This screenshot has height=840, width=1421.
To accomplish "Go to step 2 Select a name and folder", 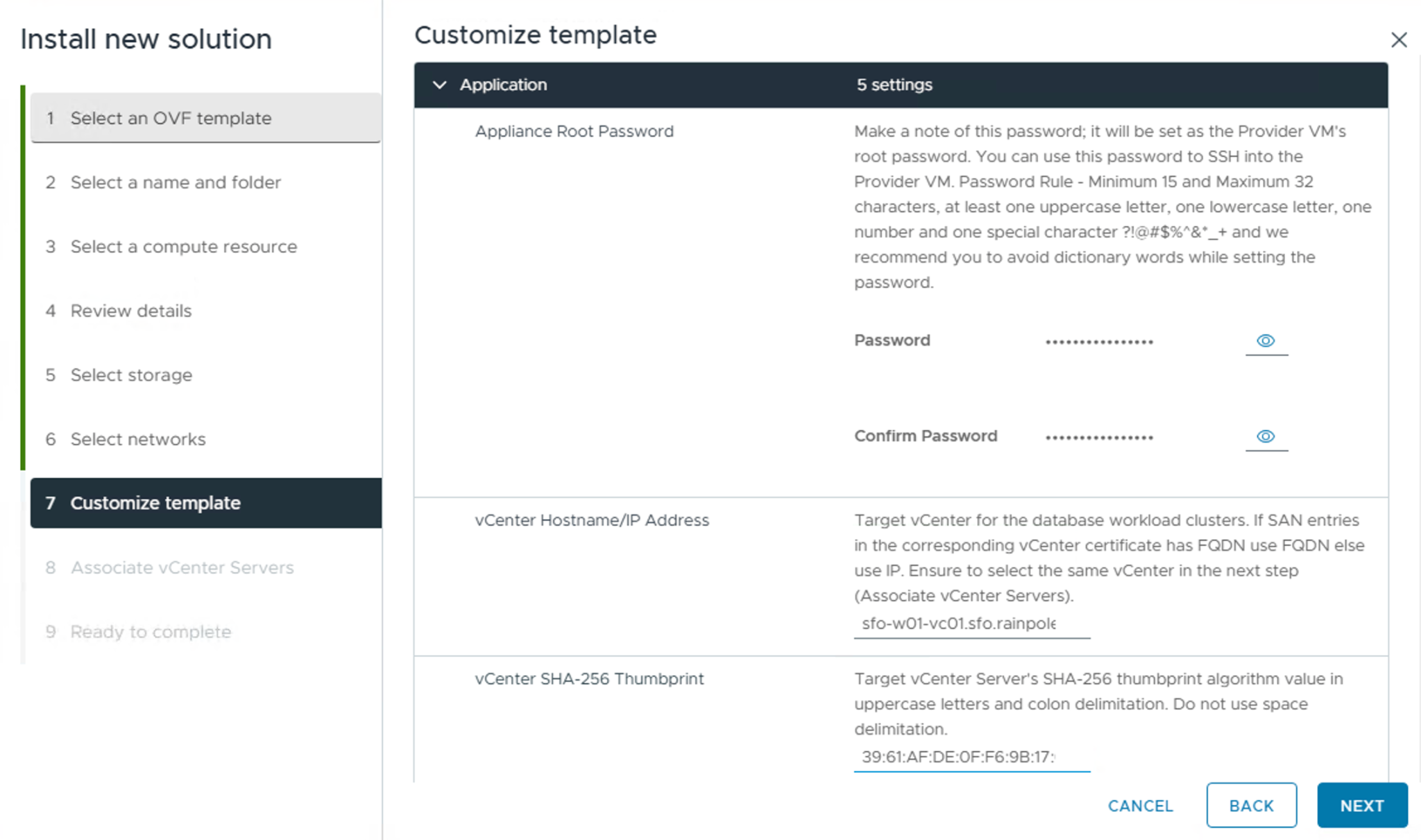I will point(175,182).
